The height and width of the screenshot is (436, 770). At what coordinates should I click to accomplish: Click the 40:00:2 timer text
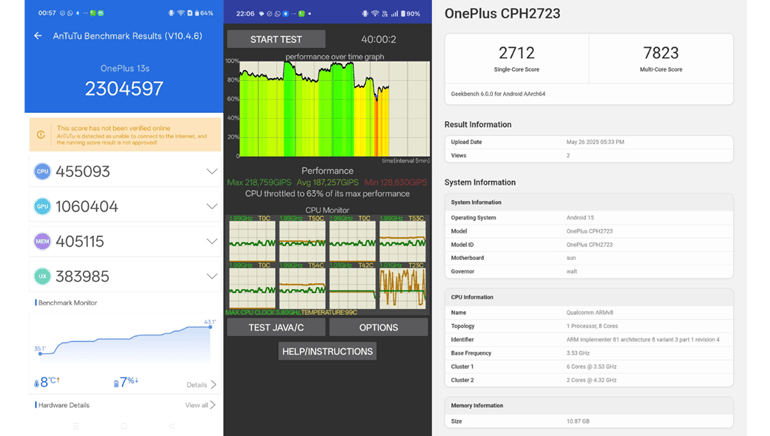379,39
